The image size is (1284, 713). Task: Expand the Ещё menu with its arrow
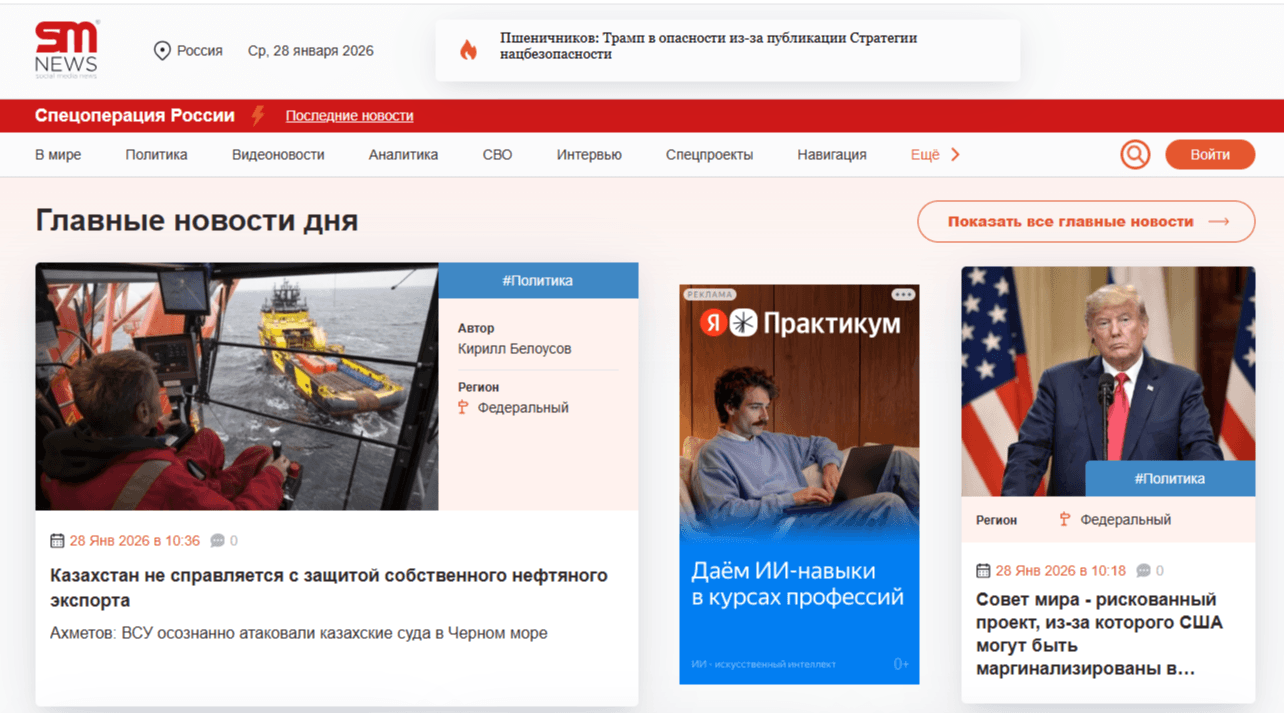pyautogui.click(x=953, y=155)
